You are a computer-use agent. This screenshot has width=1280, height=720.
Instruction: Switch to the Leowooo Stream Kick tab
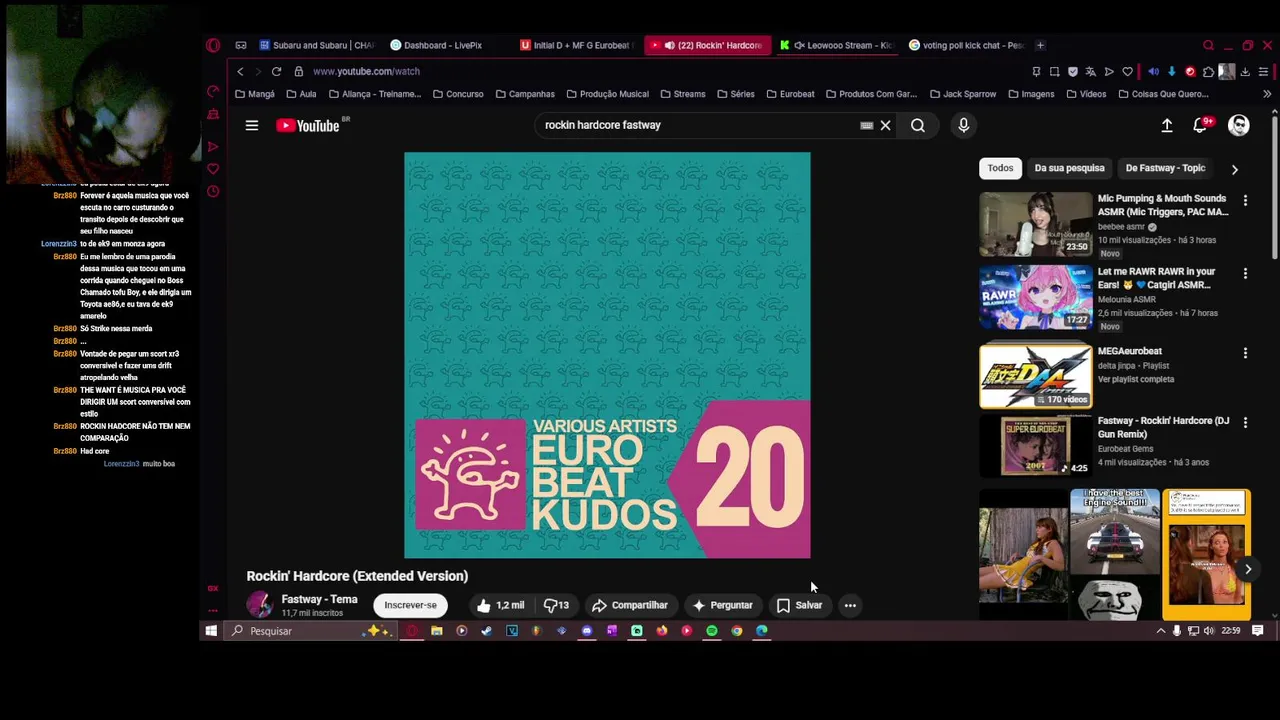836,45
